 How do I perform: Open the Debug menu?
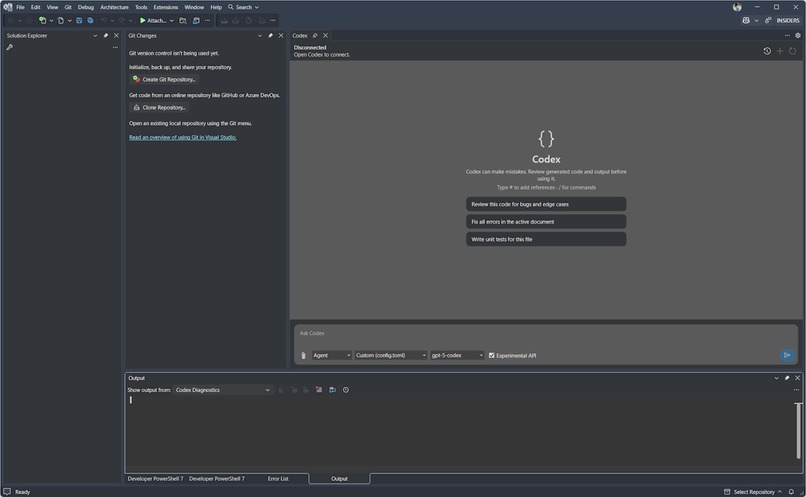[86, 7]
